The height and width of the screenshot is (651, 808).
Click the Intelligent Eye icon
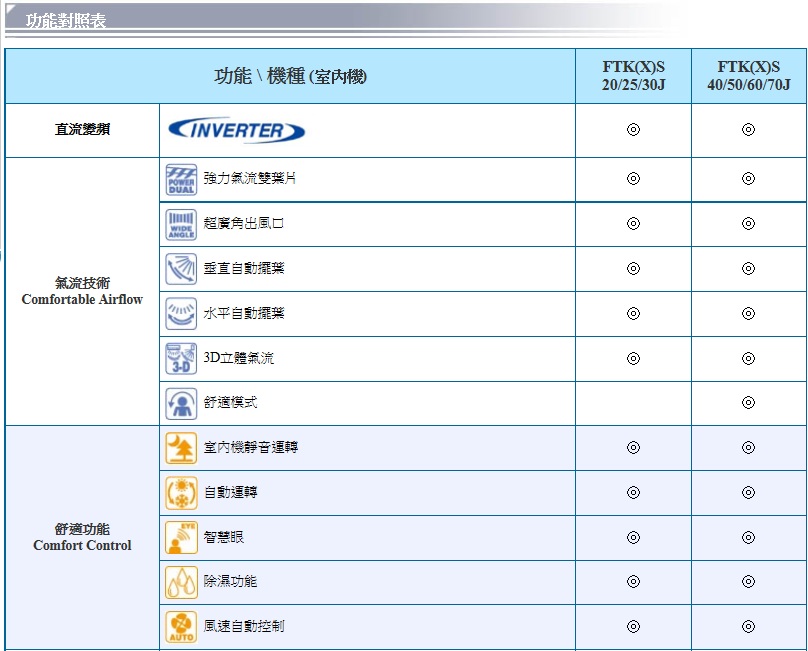click(181, 537)
